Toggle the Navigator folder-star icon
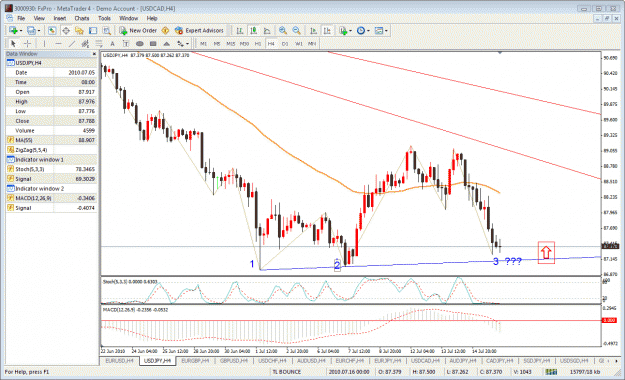The width and height of the screenshot is (625, 380). click(x=79, y=30)
